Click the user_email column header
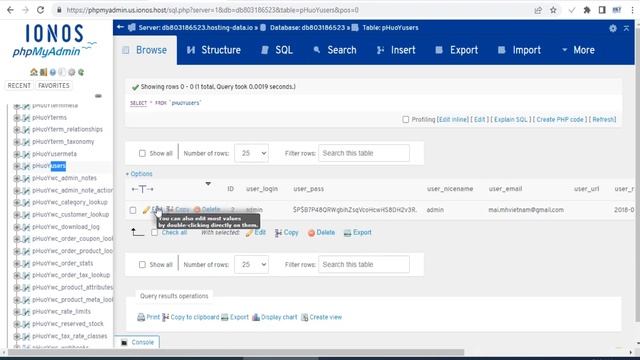640x360 pixels. [x=505, y=189]
